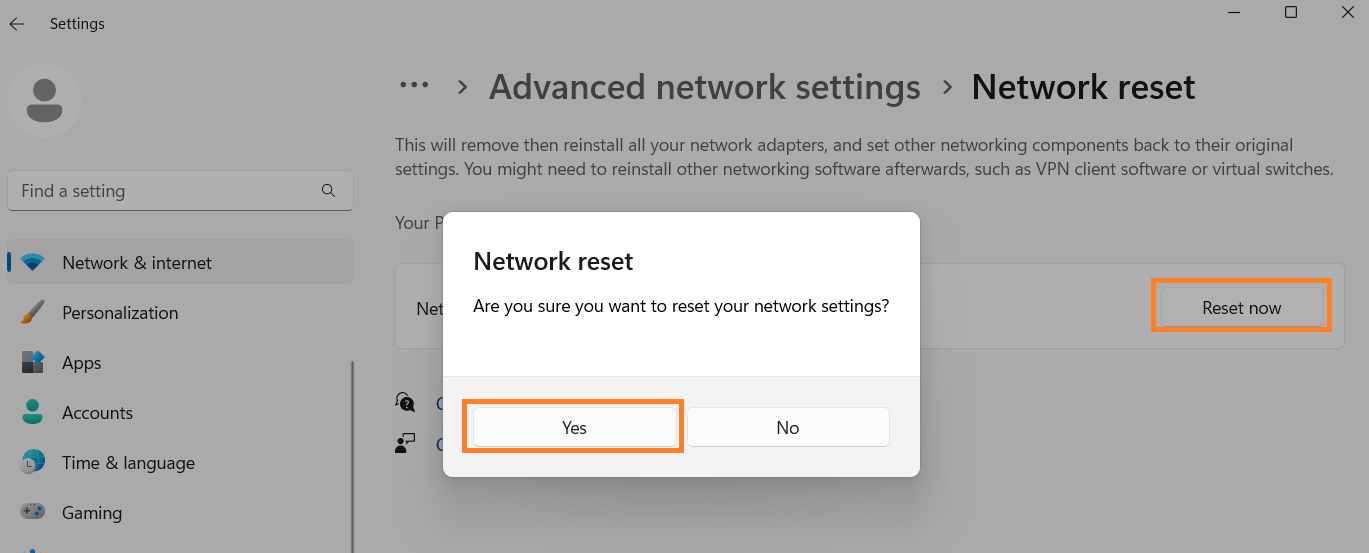Open the Time & language category
The image size is (1369, 553).
[x=128, y=463]
